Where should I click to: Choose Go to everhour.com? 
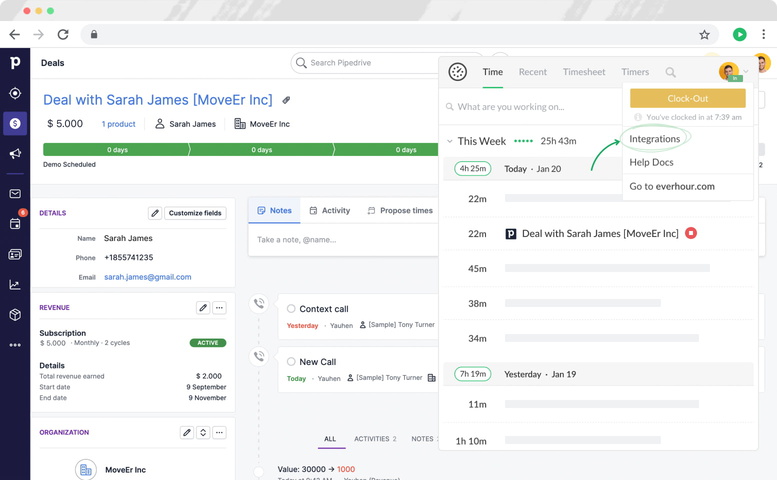click(x=672, y=186)
